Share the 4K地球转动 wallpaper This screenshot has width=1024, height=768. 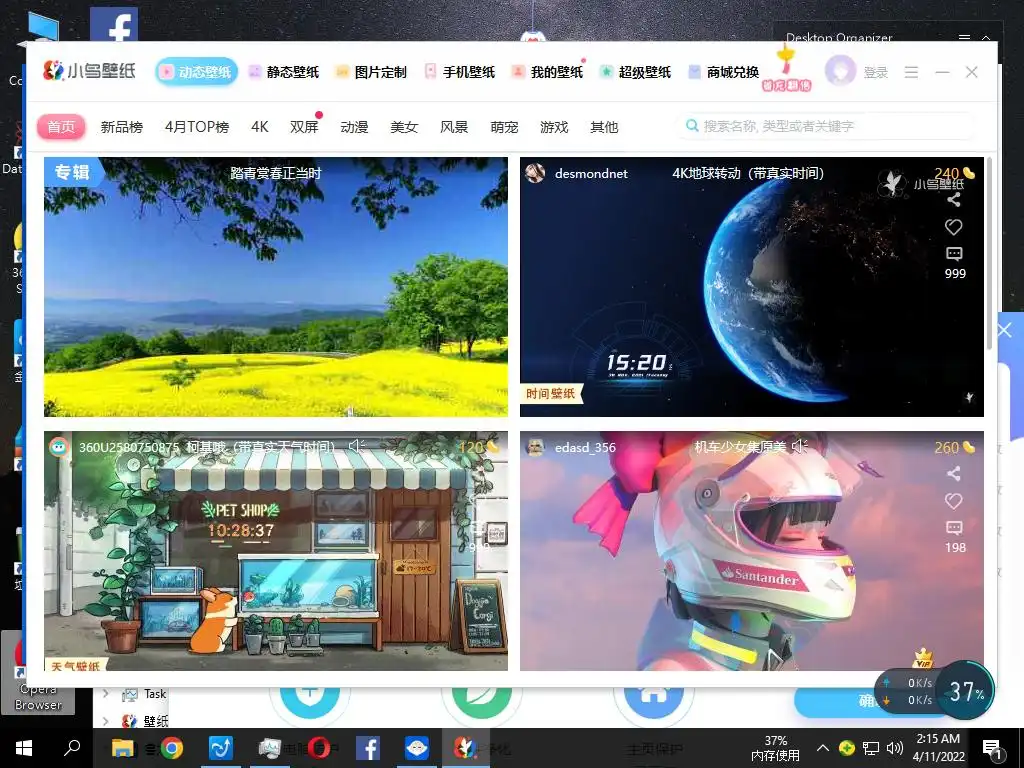954,200
